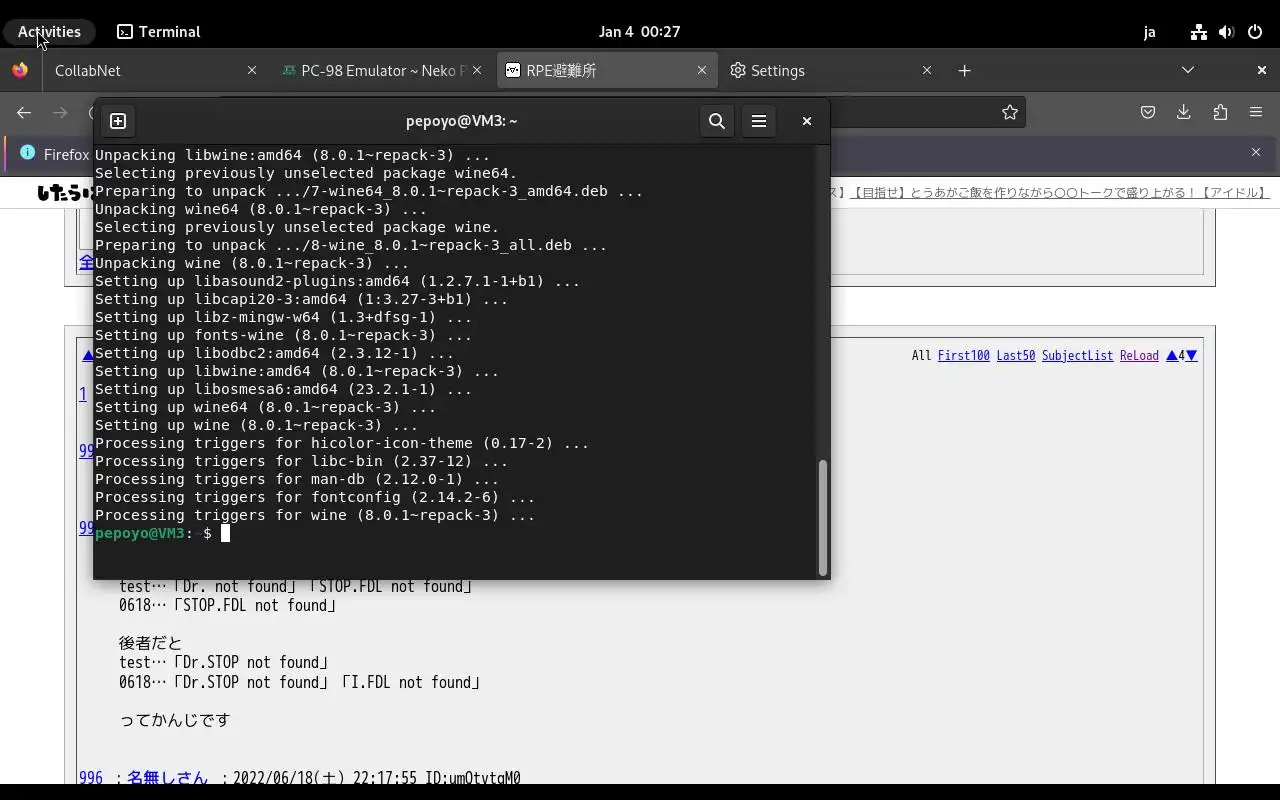
Task: Open the clock calendar Jan 4 00:27
Action: 639,32
